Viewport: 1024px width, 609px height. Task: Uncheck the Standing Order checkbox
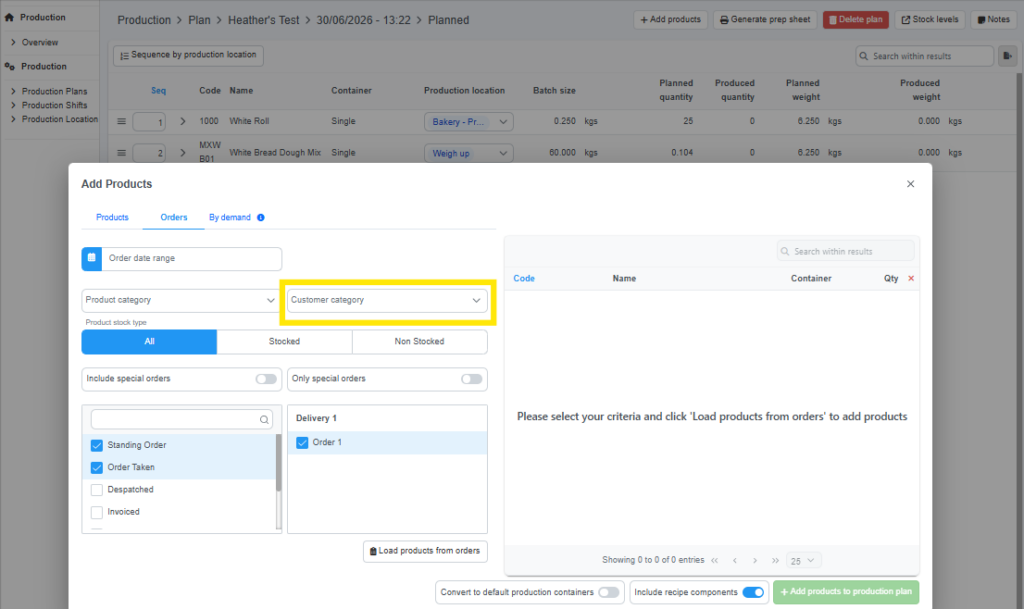pyautogui.click(x=97, y=446)
